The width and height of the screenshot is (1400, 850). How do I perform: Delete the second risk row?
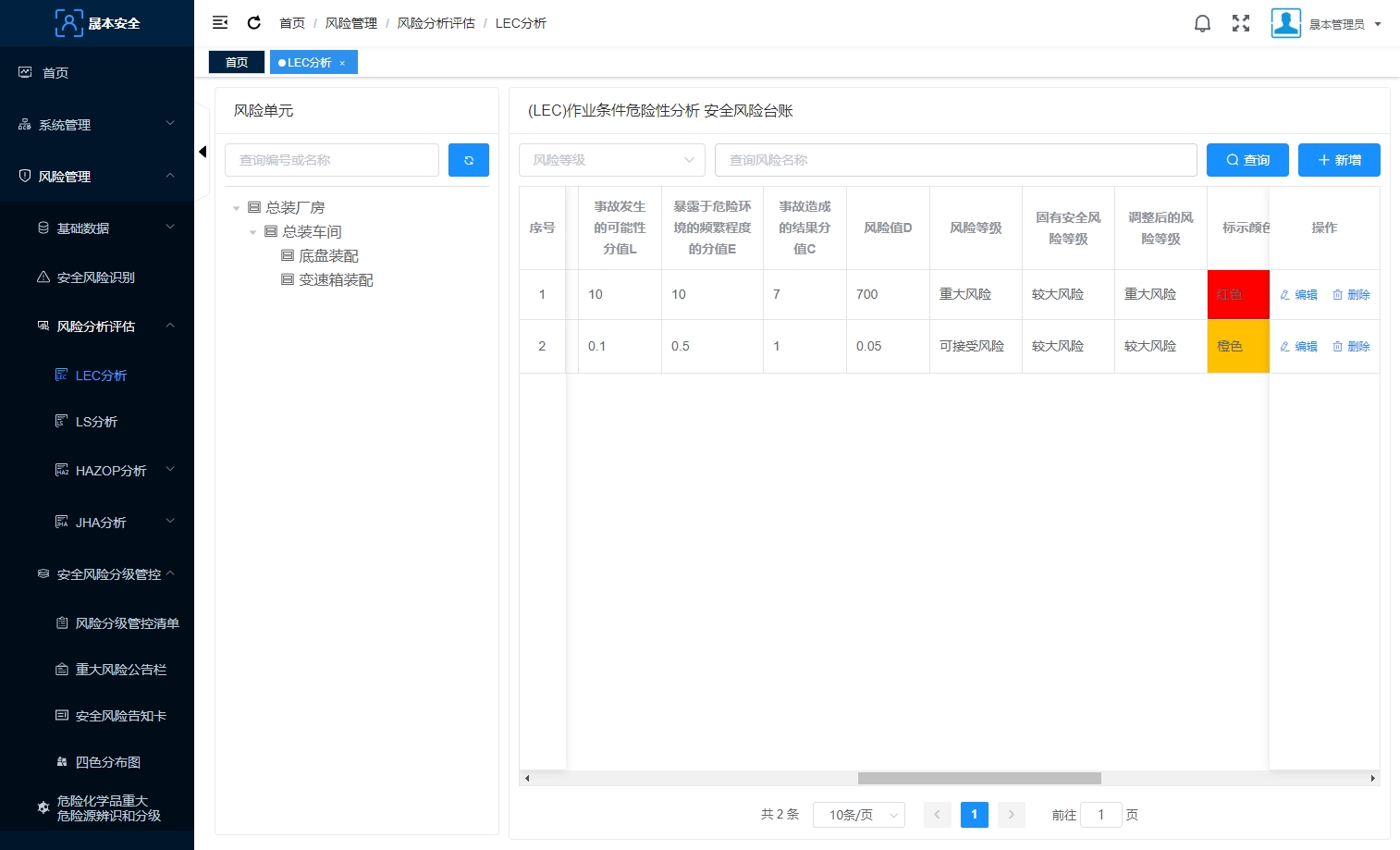tap(1351, 347)
